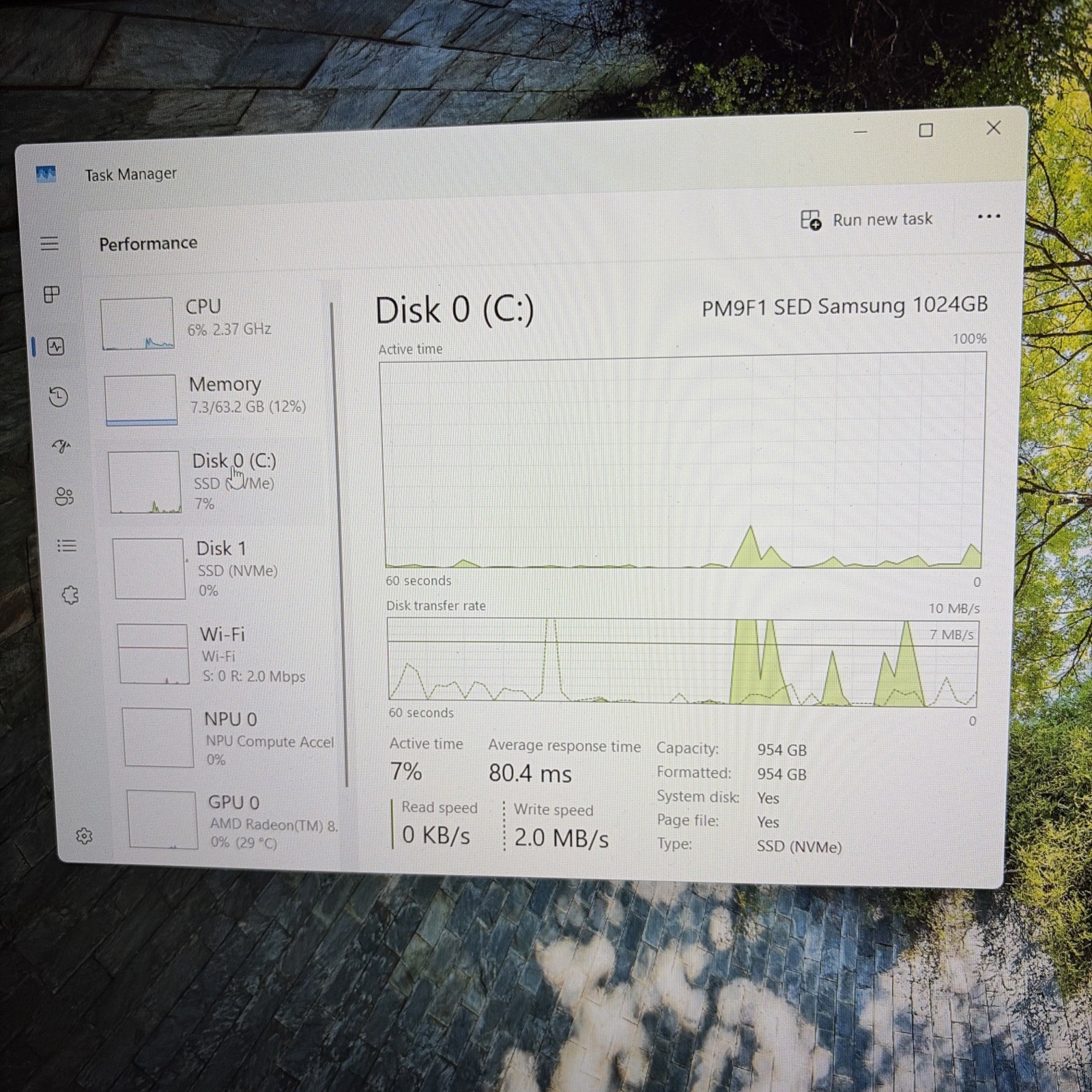Click the 2.0 MB/s write speed value
The height and width of the screenshot is (1092, 1092).
561,837
